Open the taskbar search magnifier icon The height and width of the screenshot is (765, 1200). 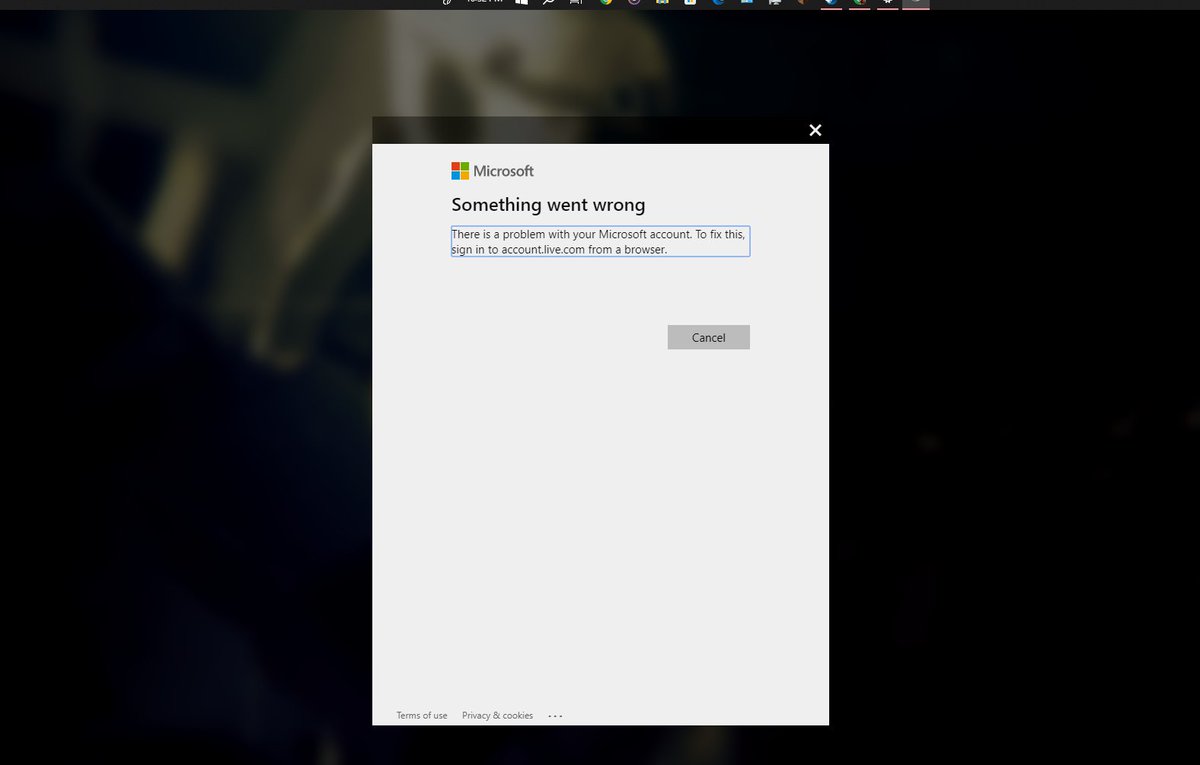(549, 3)
